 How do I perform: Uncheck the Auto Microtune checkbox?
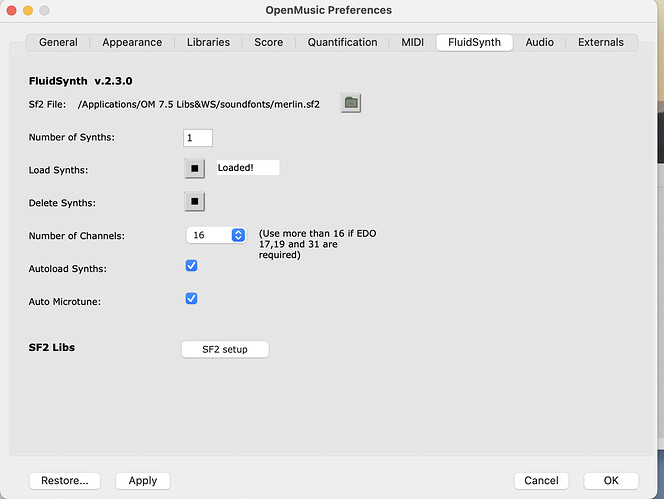(191, 299)
